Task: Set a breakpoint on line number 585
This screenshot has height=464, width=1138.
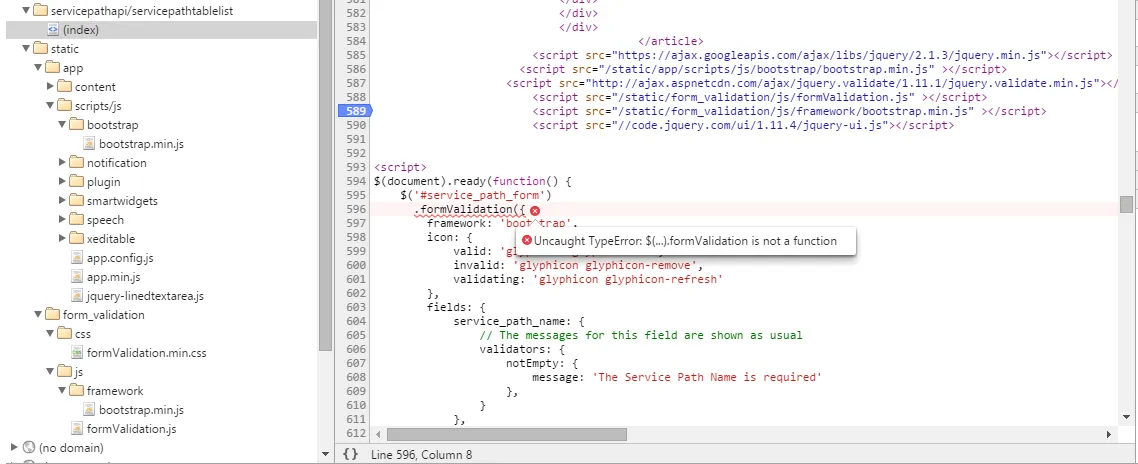Action: (357, 55)
